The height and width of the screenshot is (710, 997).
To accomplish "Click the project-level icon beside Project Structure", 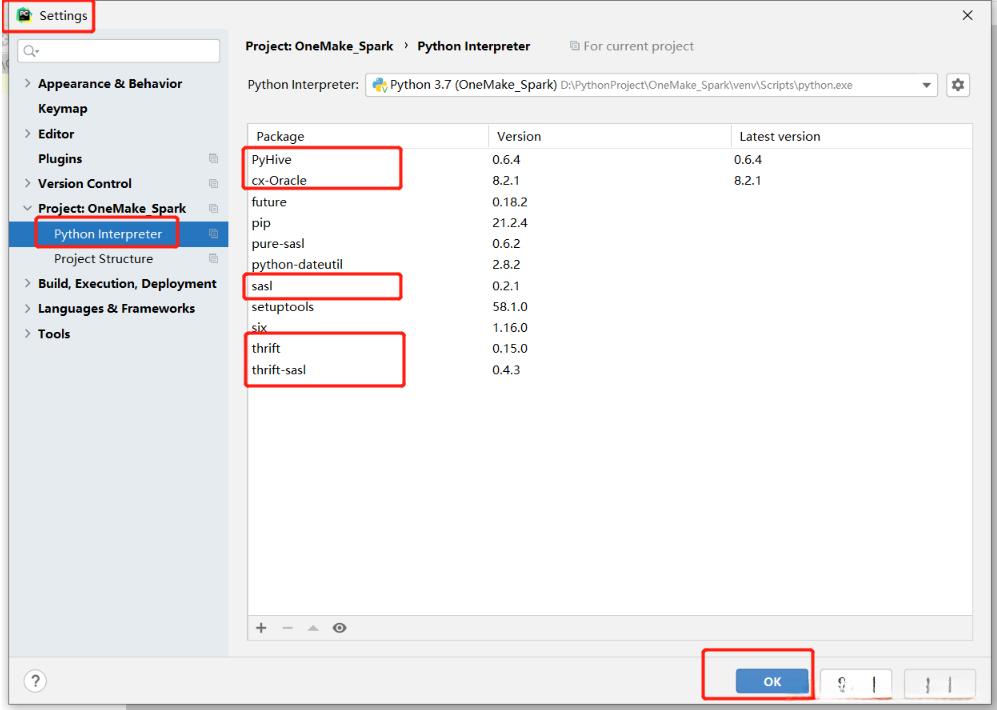I will 214,259.
